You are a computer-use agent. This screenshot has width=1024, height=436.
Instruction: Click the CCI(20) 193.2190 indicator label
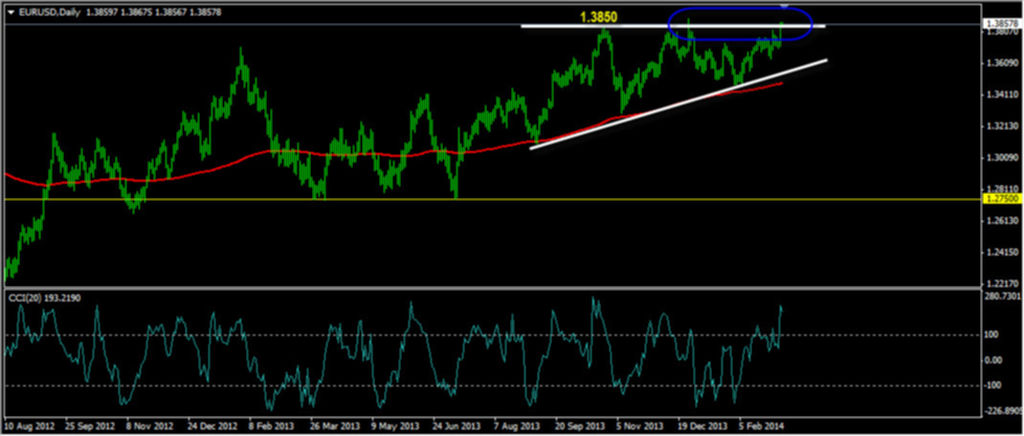click(x=44, y=298)
